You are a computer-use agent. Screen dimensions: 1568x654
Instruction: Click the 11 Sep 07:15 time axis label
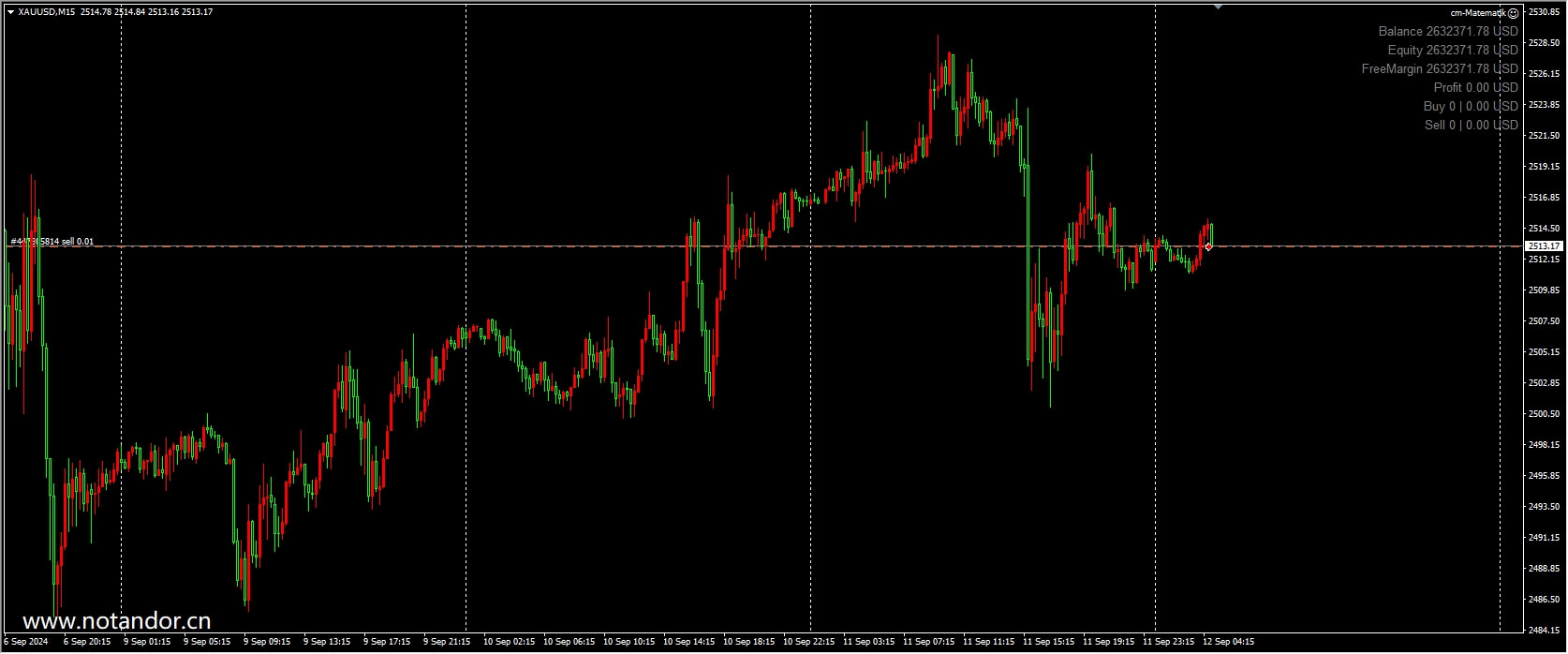coord(928,642)
